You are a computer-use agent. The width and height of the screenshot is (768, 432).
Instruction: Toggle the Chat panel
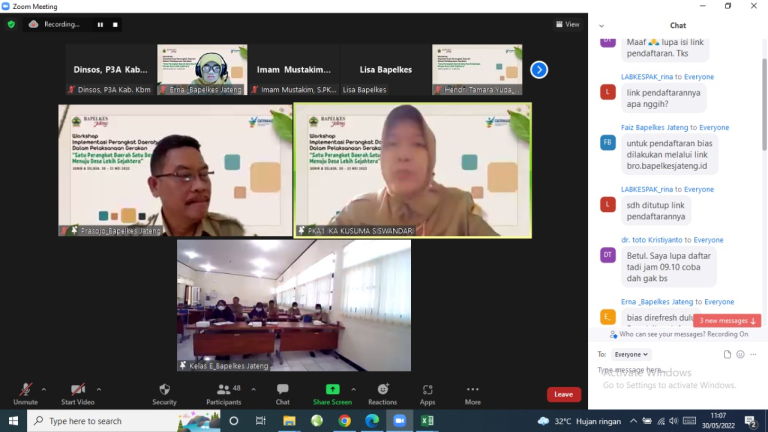283,394
